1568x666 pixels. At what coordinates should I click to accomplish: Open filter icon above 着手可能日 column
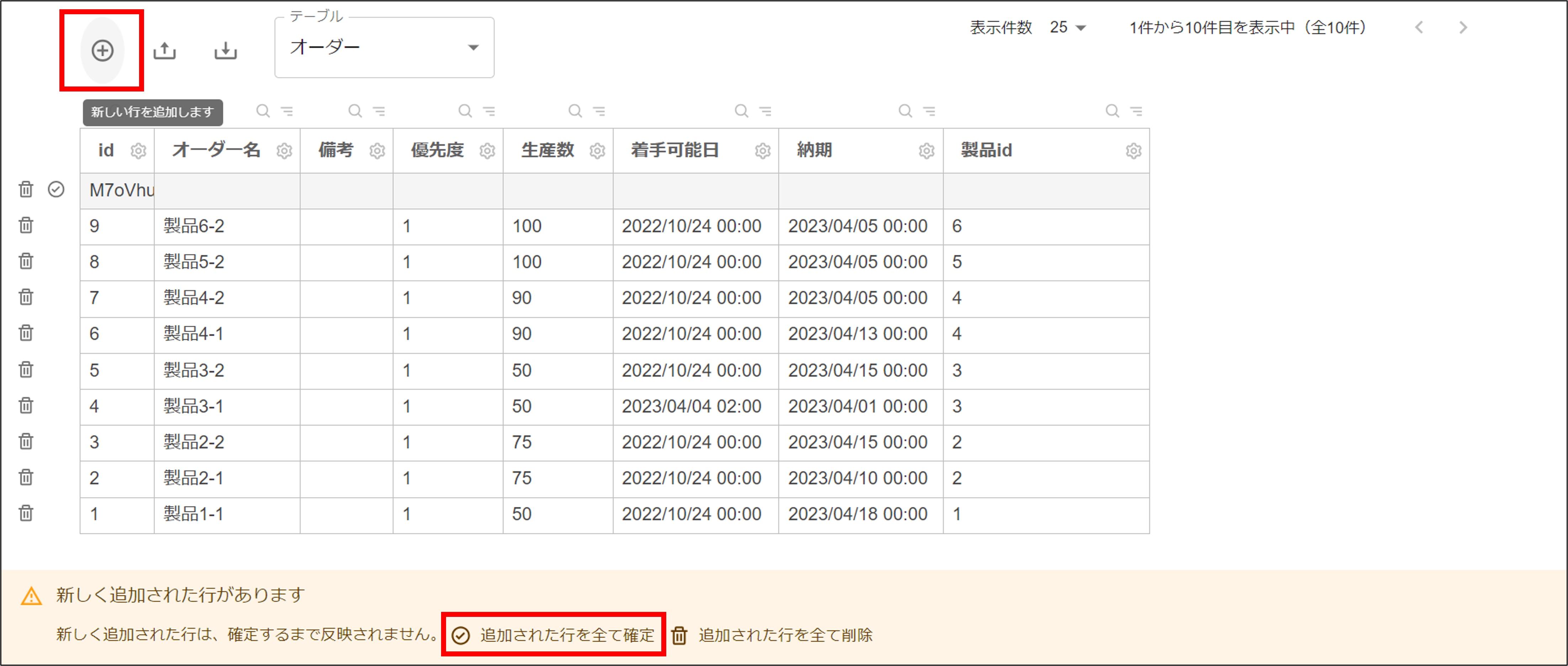[765, 111]
